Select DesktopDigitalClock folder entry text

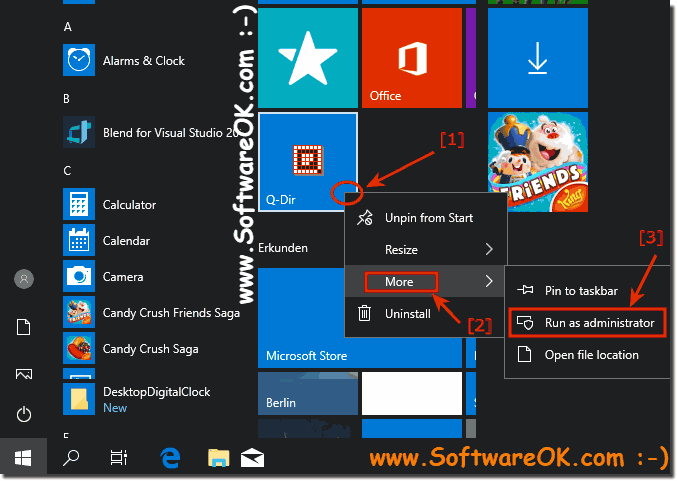pyautogui.click(x=157, y=392)
